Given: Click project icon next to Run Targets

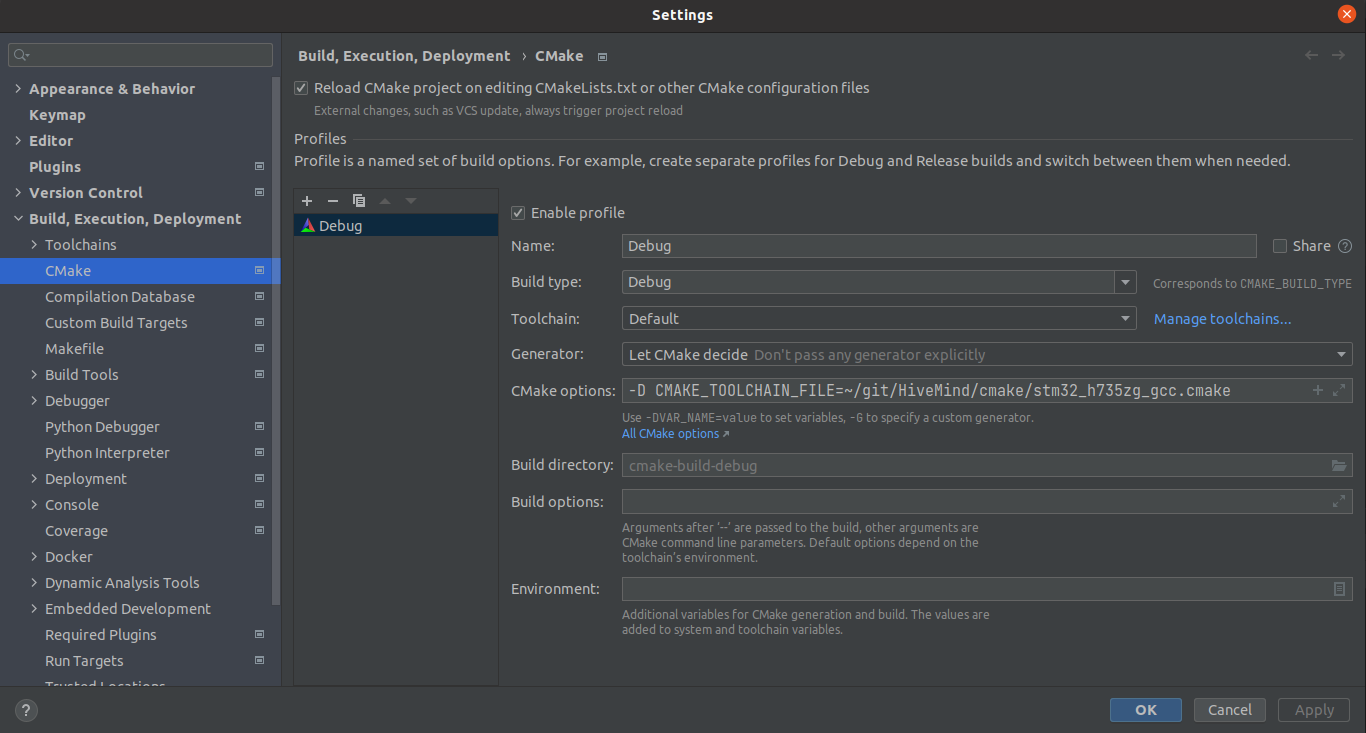Looking at the screenshot, I should coord(260,660).
